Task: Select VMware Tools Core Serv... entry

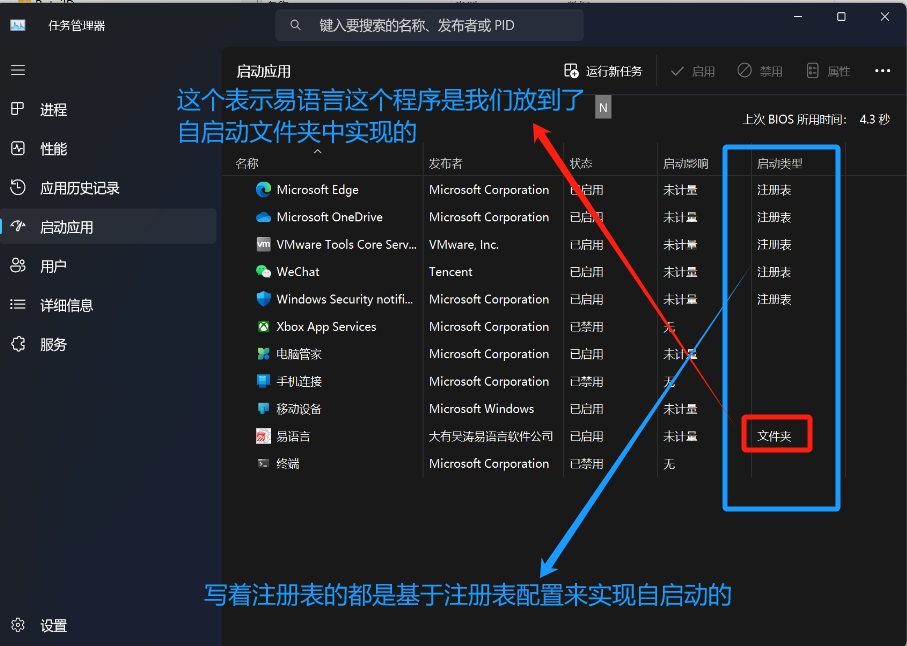Action: pyautogui.click(x=346, y=244)
